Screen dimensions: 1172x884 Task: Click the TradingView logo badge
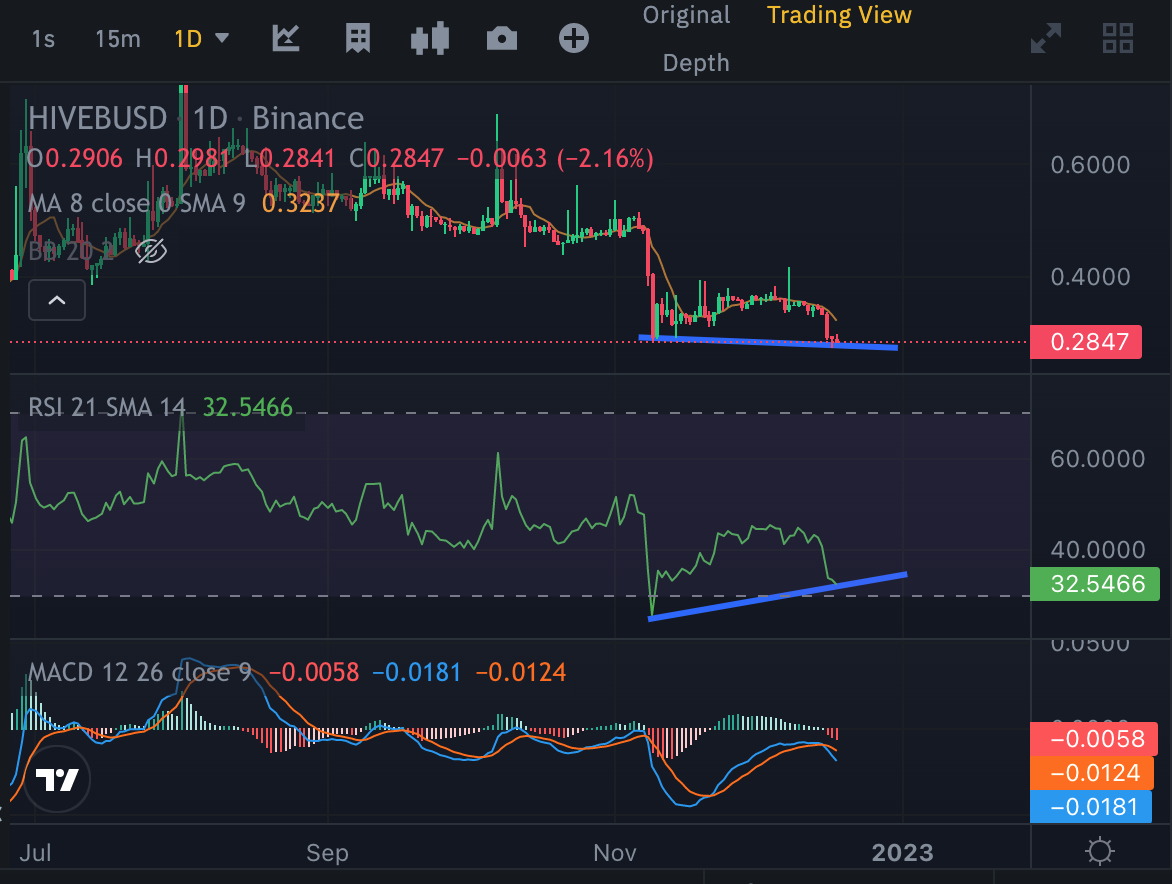[57, 779]
